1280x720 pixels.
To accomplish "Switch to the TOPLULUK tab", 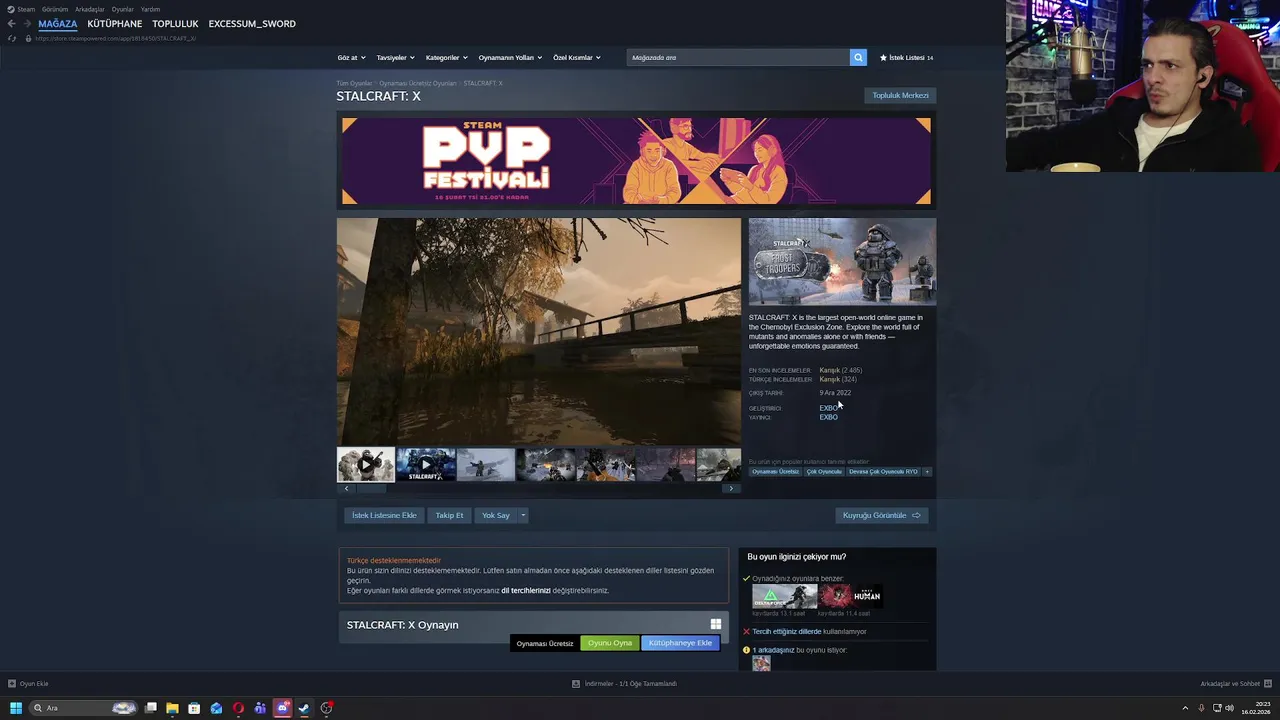I will 175,24.
